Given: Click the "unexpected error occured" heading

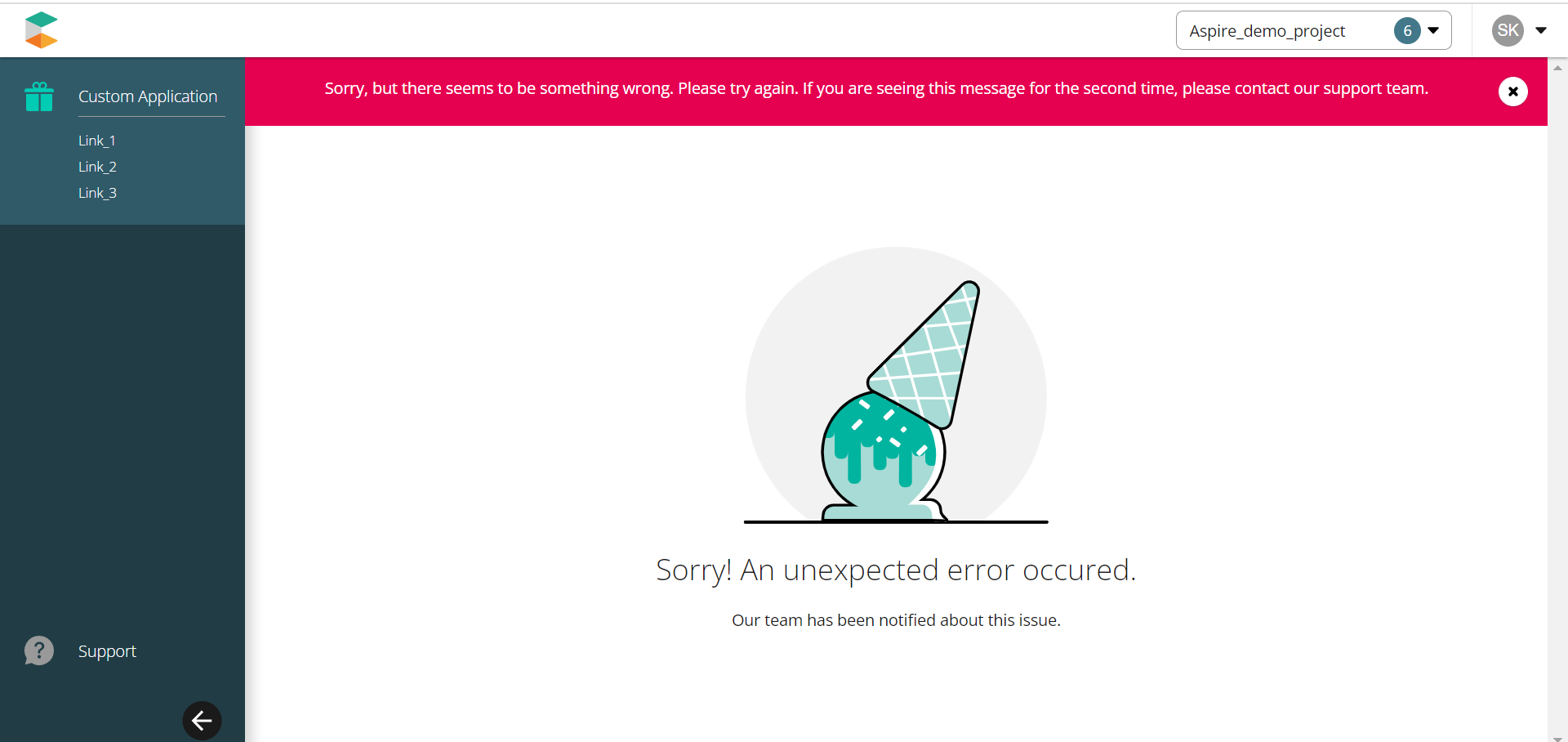Looking at the screenshot, I should [896, 570].
